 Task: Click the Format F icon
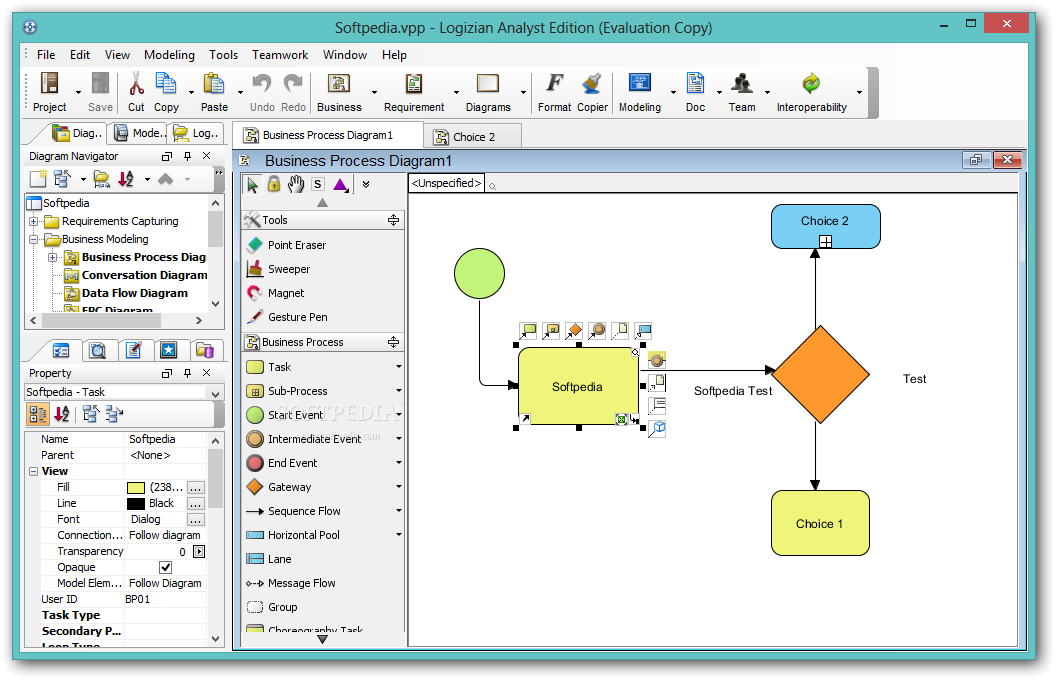click(x=554, y=84)
